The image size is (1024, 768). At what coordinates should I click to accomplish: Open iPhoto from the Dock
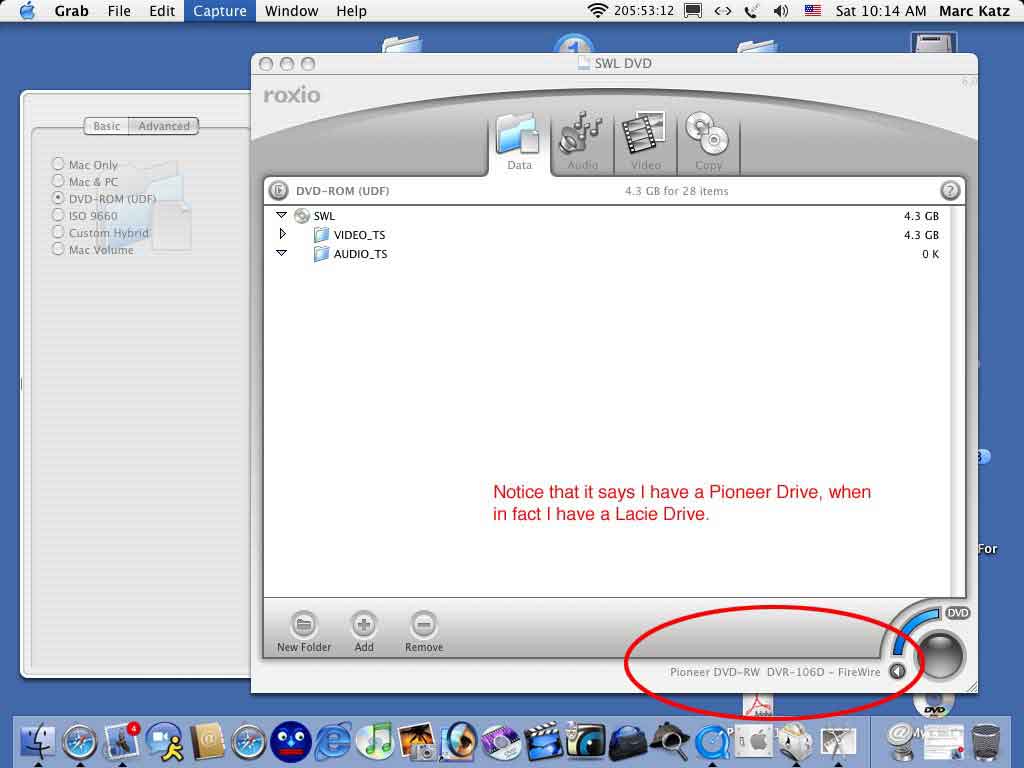417,742
